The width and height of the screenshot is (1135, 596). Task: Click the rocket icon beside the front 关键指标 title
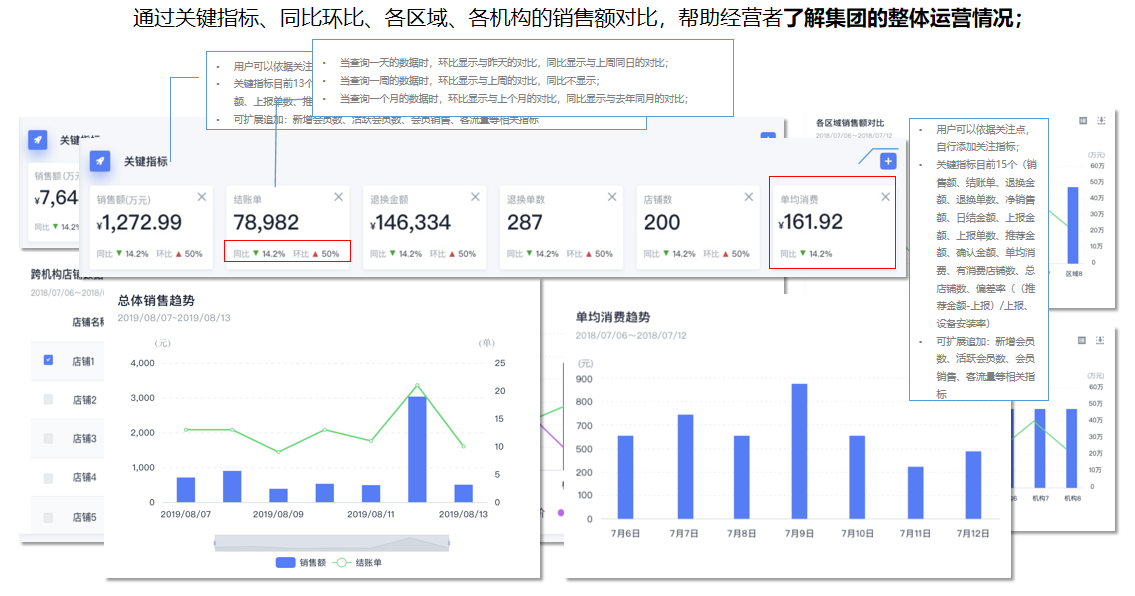[x=100, y=161]
